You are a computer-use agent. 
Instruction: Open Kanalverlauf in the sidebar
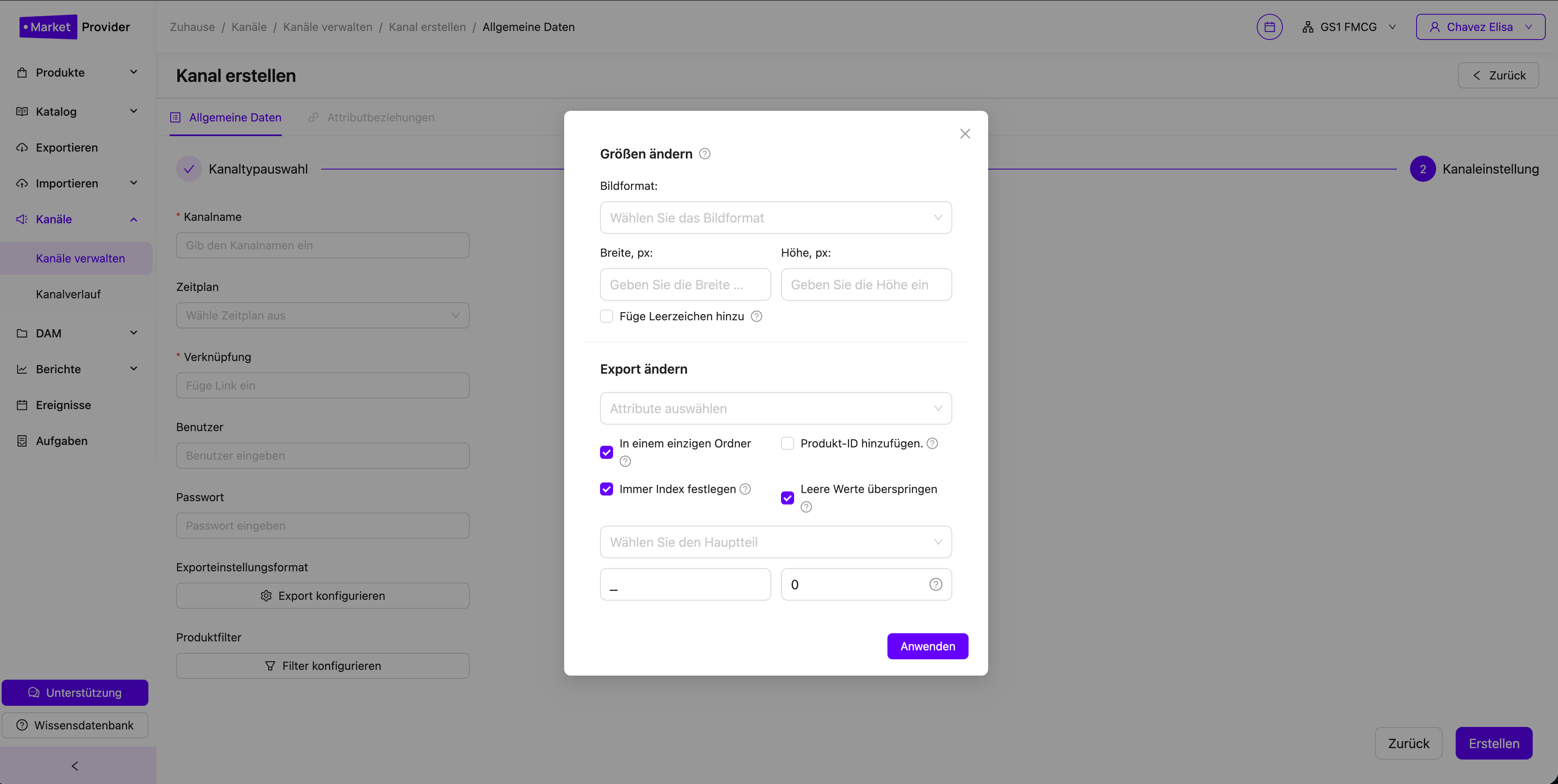pyautogui.click(x=68, y=294)
